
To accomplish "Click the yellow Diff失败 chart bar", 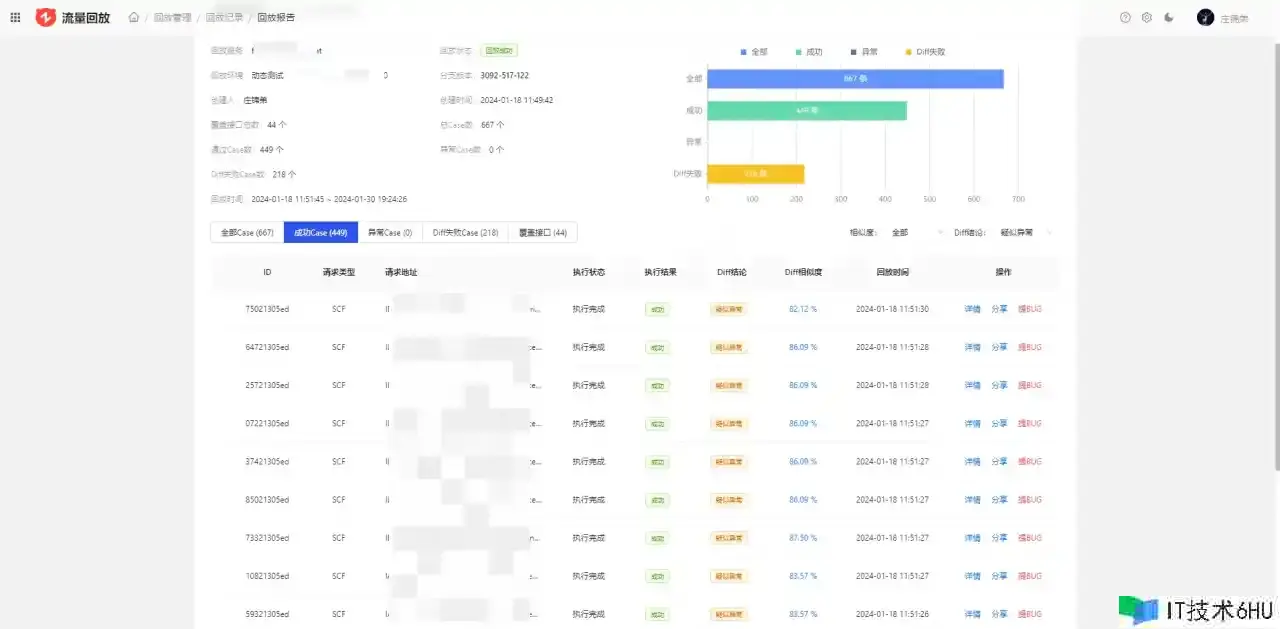I will 755,174.
